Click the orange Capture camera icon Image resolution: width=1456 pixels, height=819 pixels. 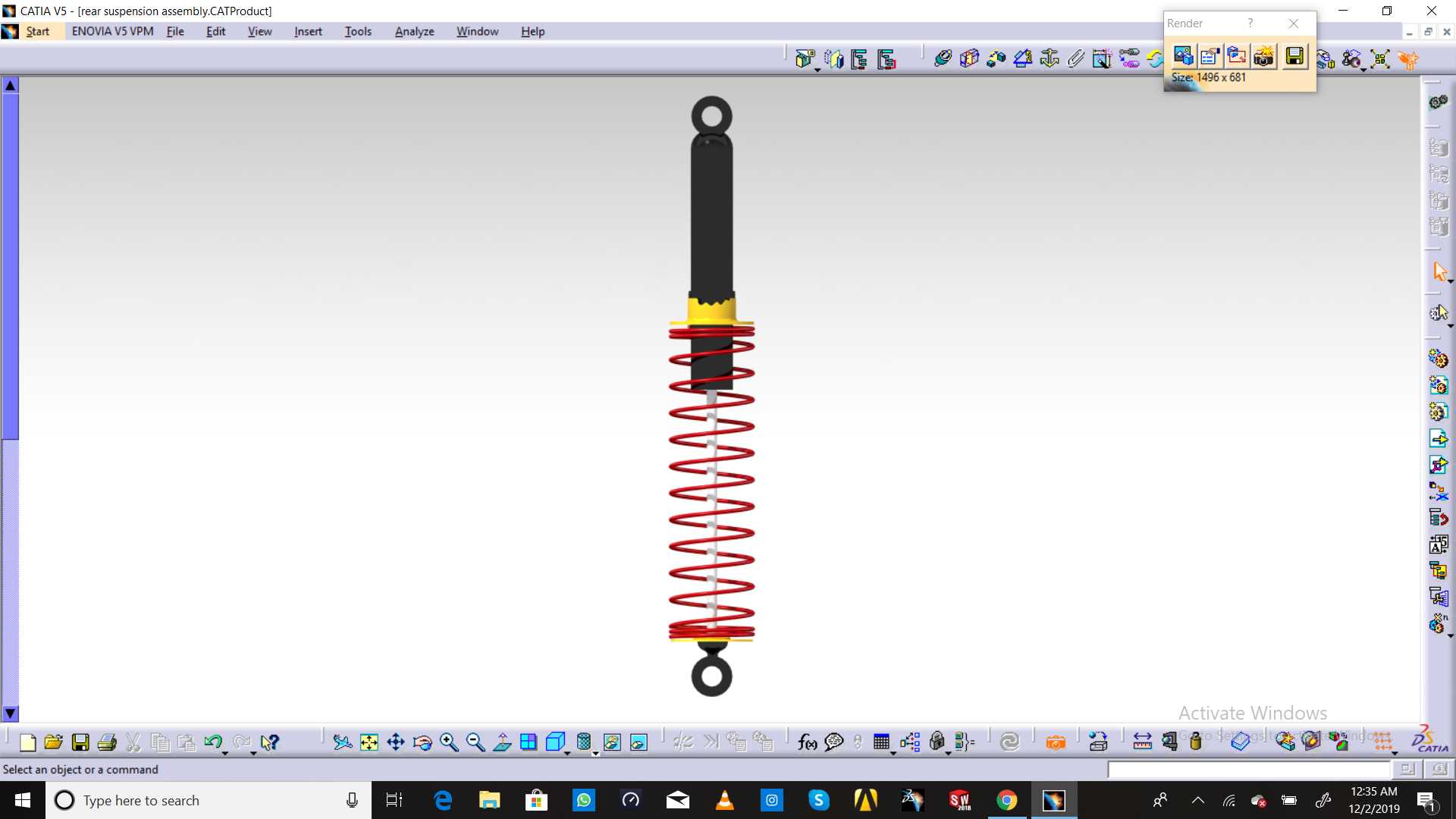pos(1056,742)
